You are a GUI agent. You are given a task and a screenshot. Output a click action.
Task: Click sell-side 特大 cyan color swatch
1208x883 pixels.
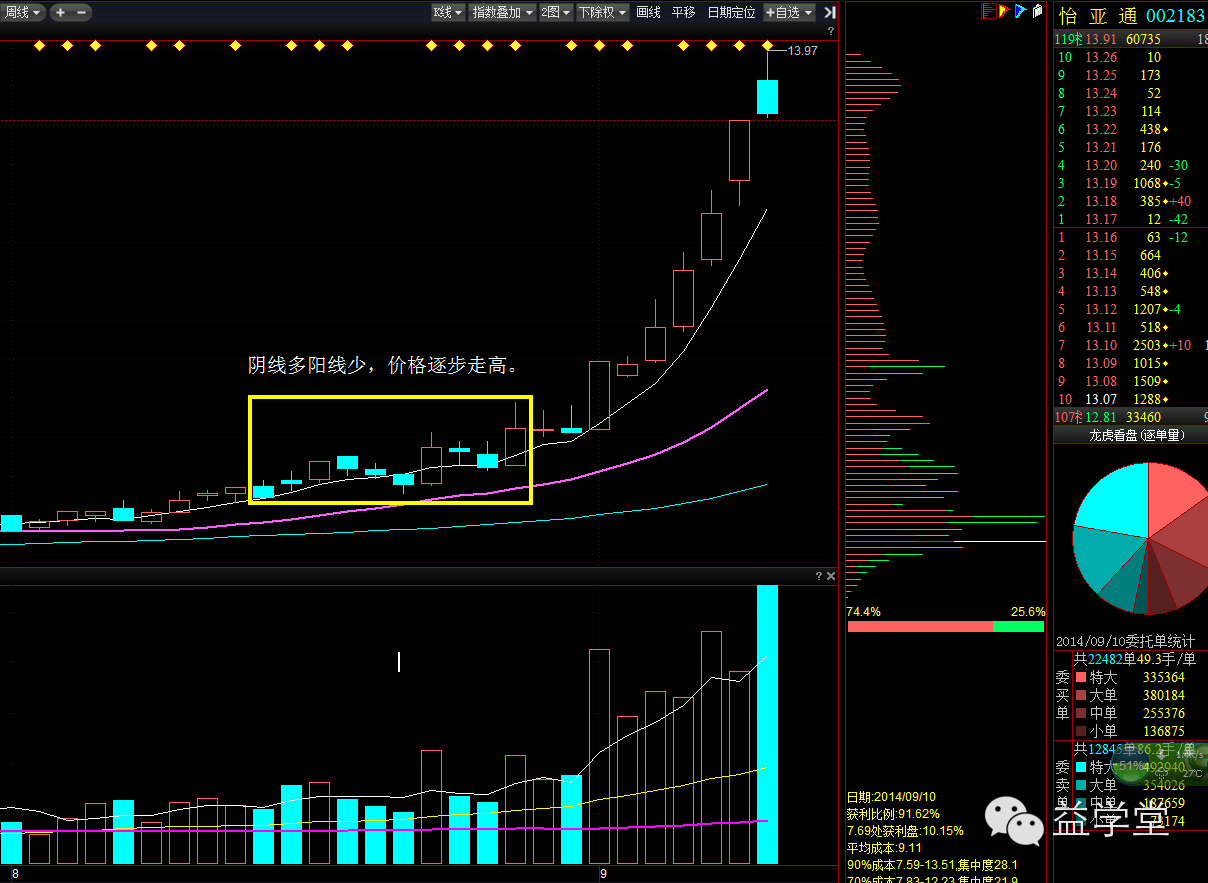pos(1080,767)
